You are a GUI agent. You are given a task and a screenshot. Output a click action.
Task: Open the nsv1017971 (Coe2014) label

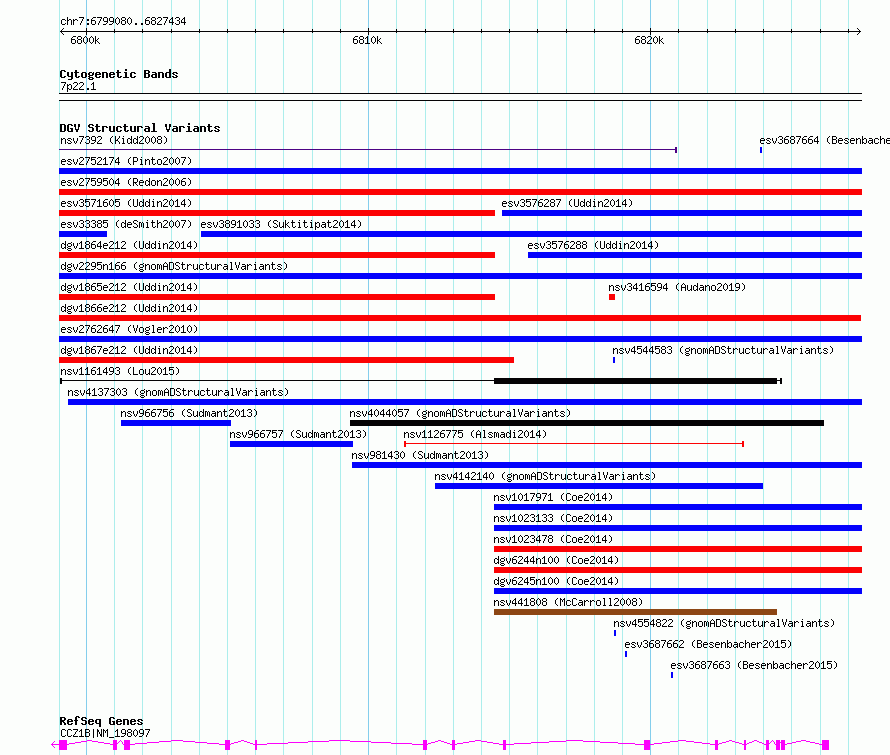553,497
